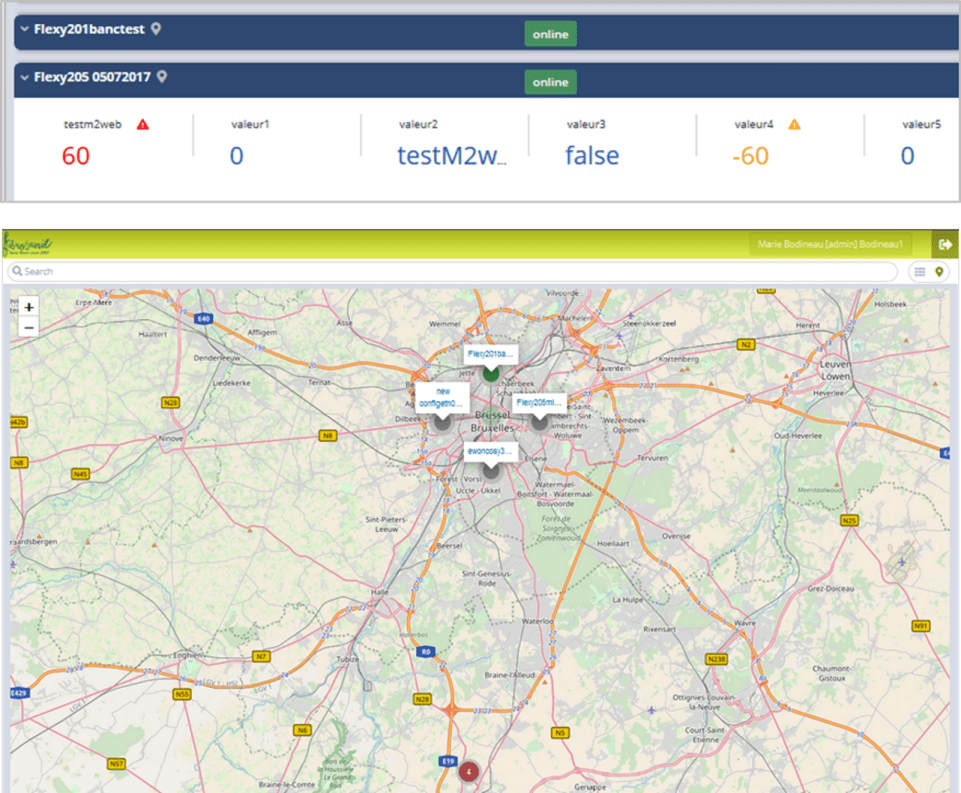Click the red cluster marker numbered 4

(468, 771)
